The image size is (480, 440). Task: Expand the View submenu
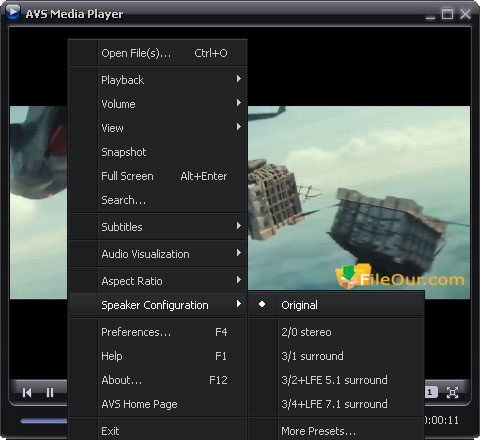[x=158, y=128]
